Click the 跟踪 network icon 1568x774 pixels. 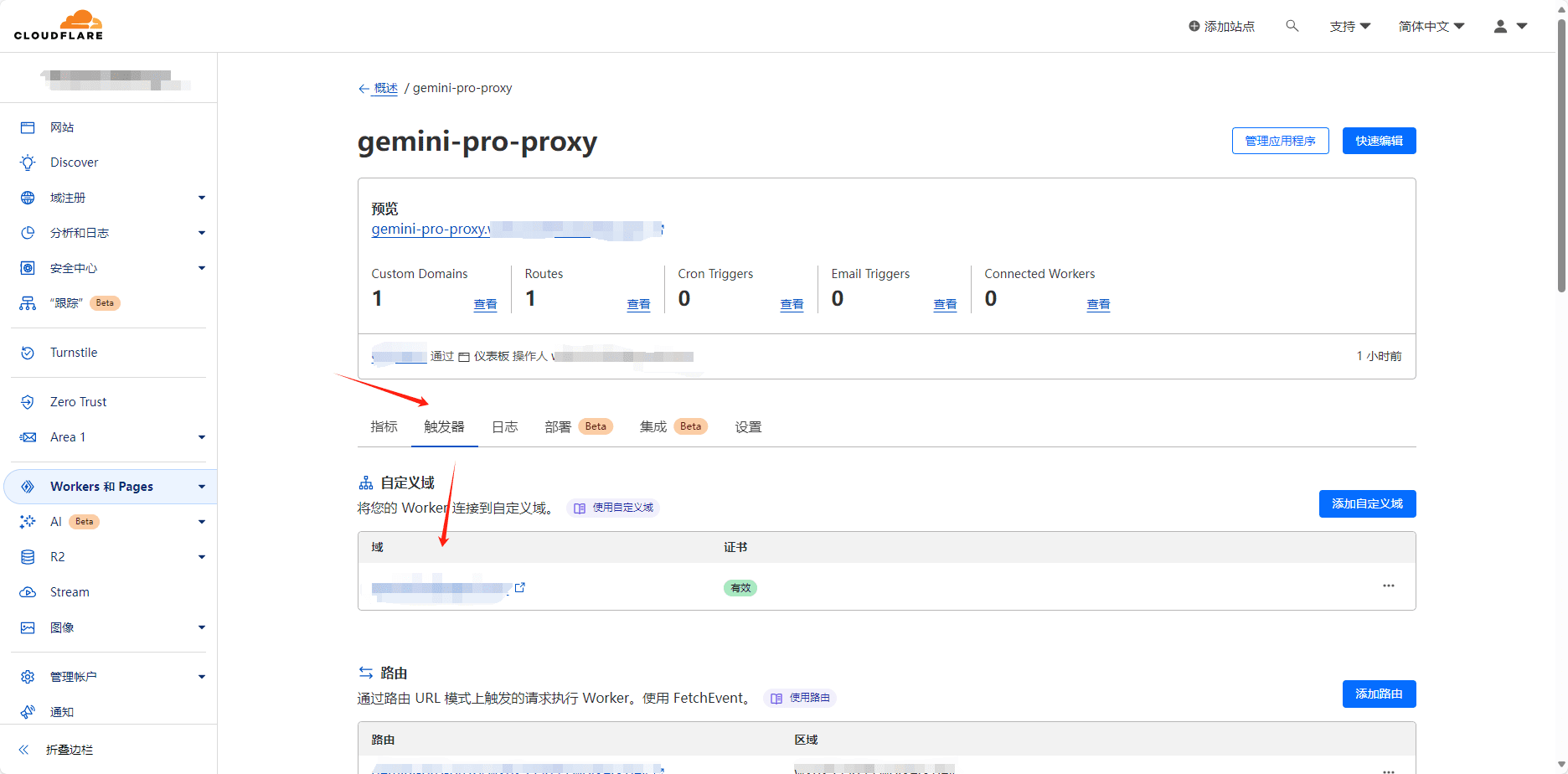pyautogui.click(x=28, y=303)
